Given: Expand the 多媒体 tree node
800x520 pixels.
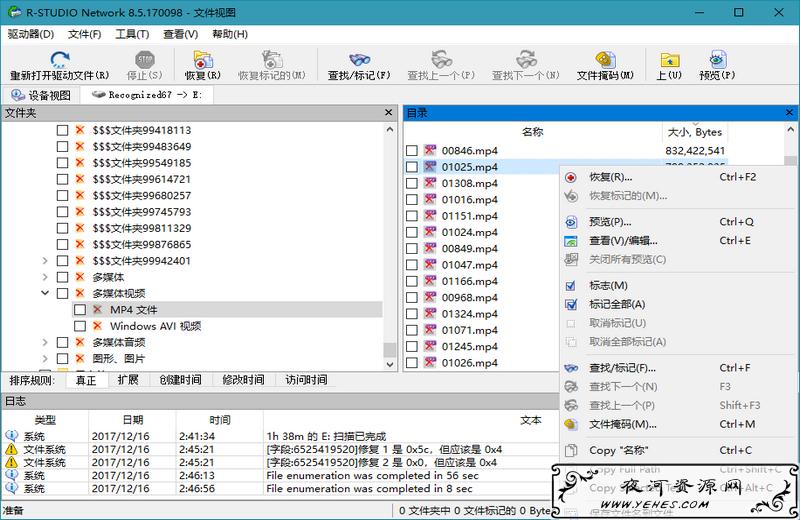Looking at the screenshot, I should click(x=45, y=277).
